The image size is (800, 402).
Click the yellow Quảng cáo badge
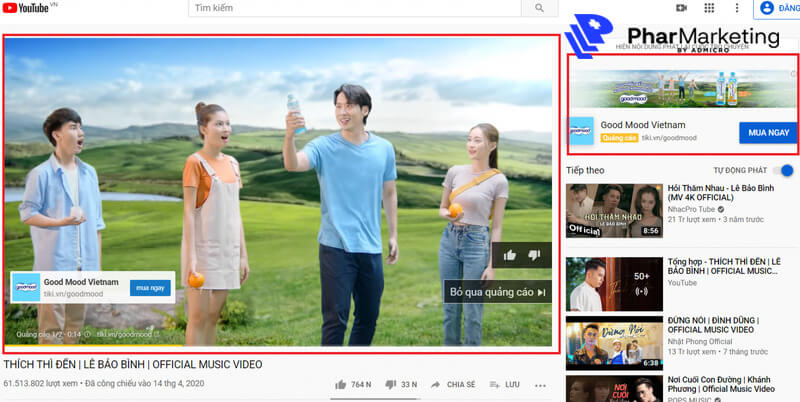pos(619,138)
